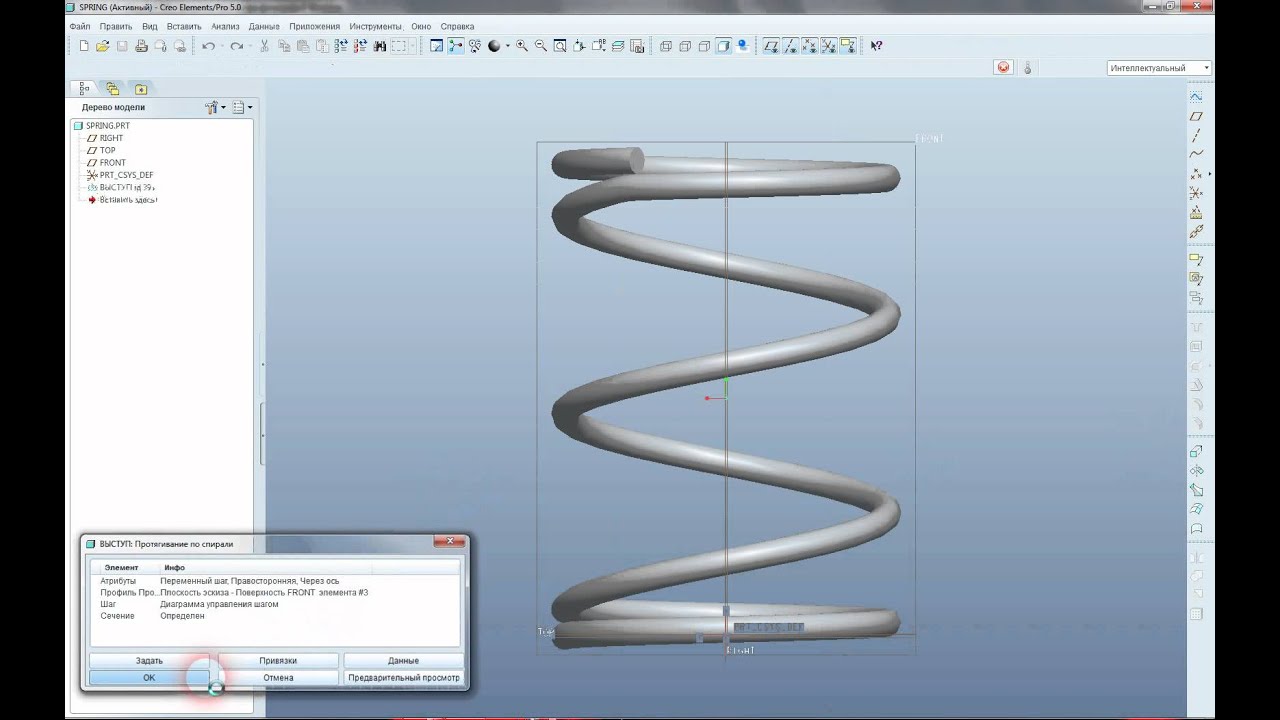Switch to Folder Browser navigator tab
The width and height of the screenshot is (1280, 720).
click(112, 88)
